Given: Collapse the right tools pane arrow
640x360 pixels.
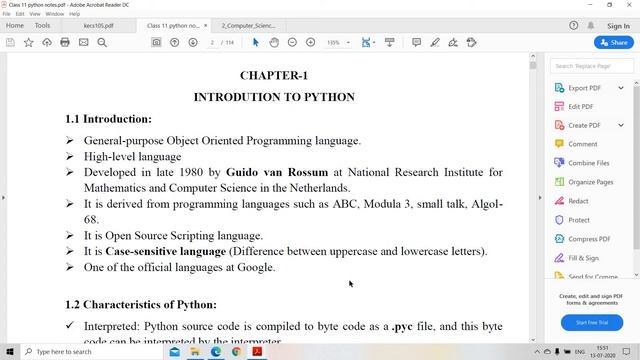Looking at the screenshot, I should tap(540, 198).
